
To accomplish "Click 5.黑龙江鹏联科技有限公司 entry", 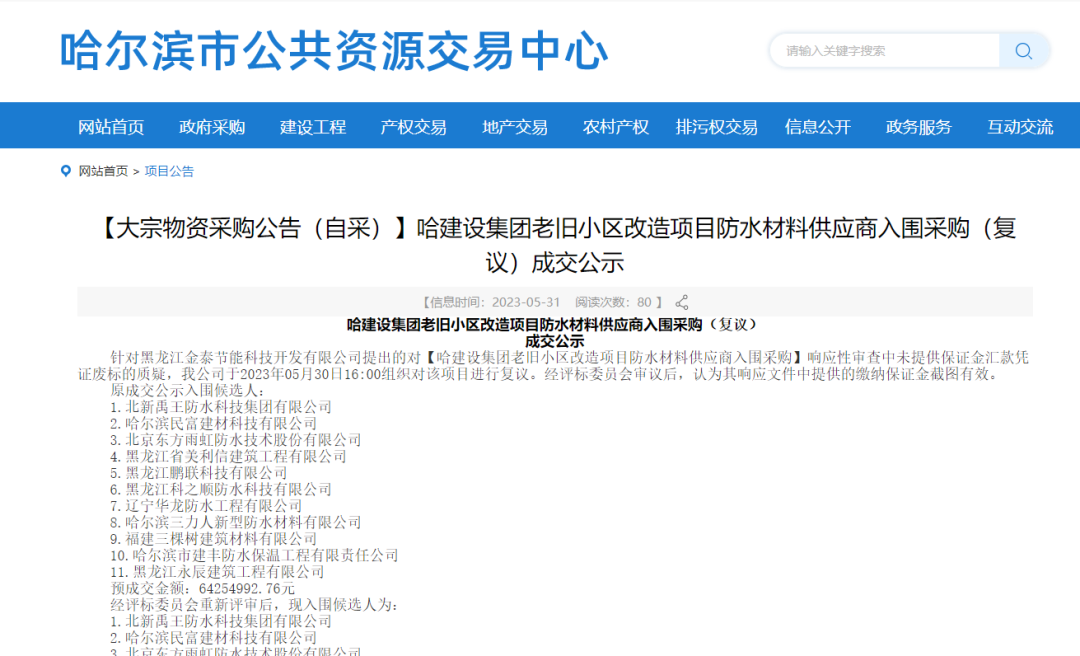I will pyautogui.click(x=198, y=473).
